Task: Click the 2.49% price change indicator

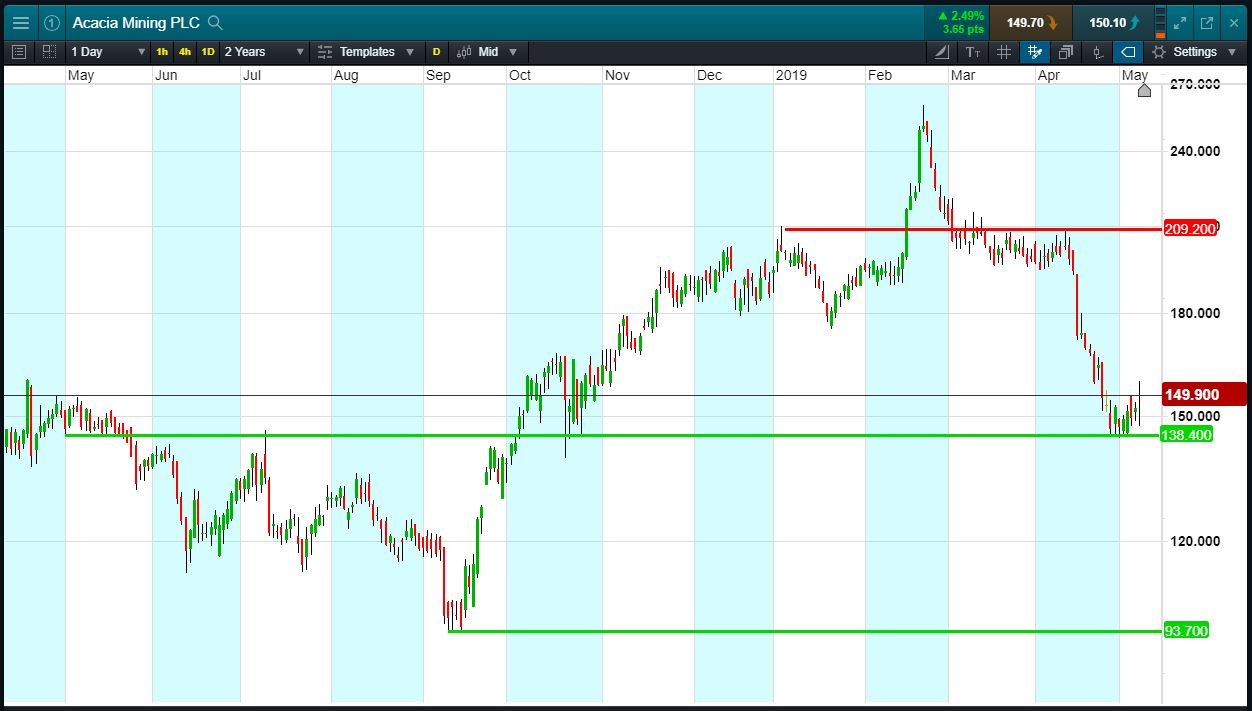Action: coord(961,16)
